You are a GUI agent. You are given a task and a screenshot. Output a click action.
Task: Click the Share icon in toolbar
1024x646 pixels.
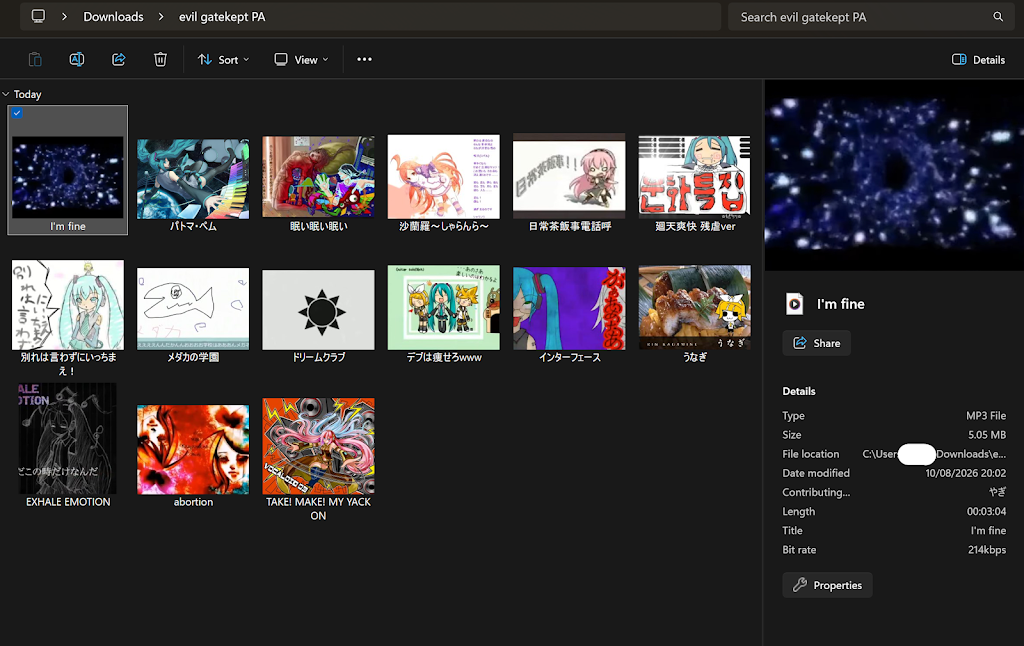[x=119, y=59]
